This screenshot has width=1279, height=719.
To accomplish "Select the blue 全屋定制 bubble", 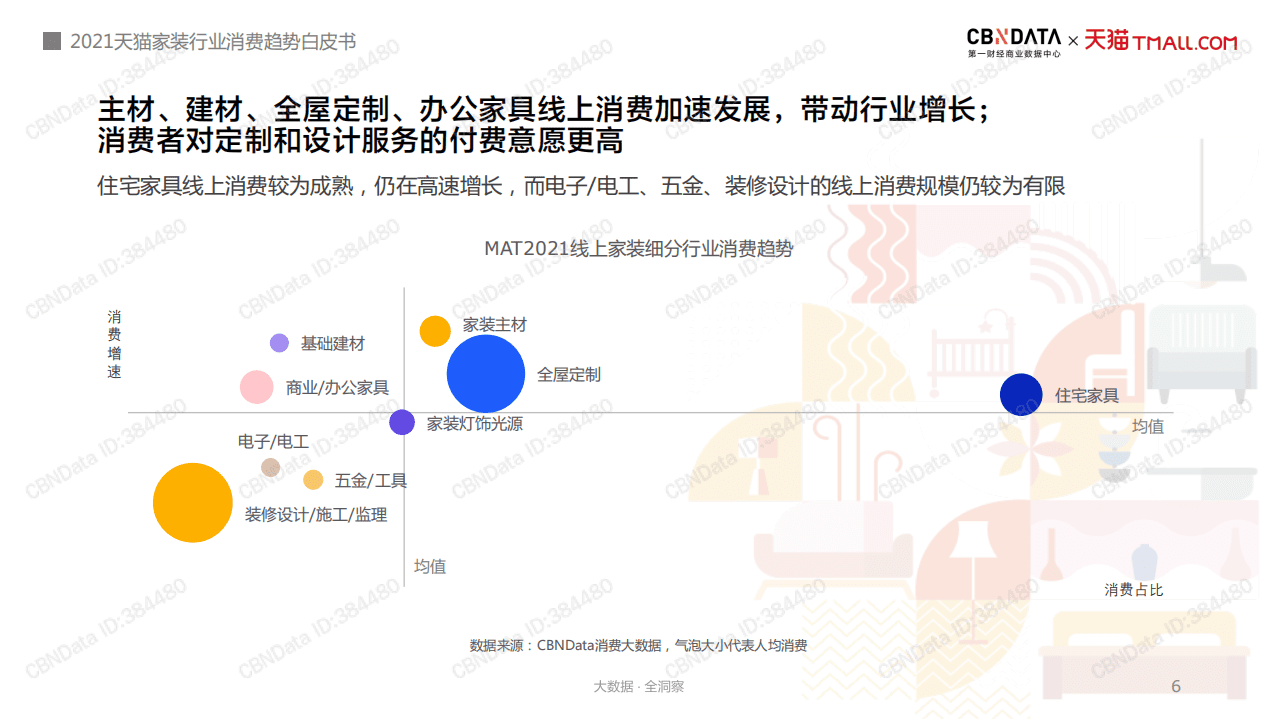I will click(487, 373).
